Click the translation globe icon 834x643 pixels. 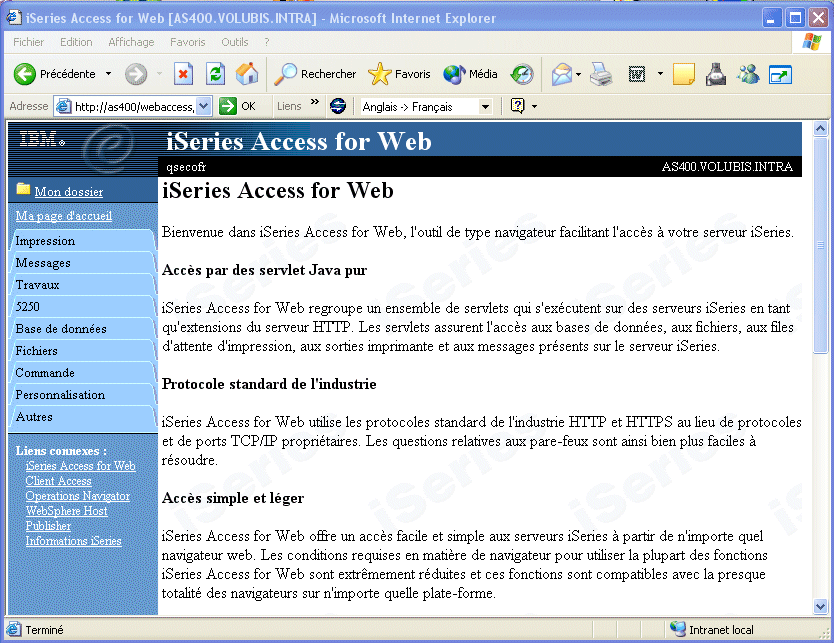point(338,106)
